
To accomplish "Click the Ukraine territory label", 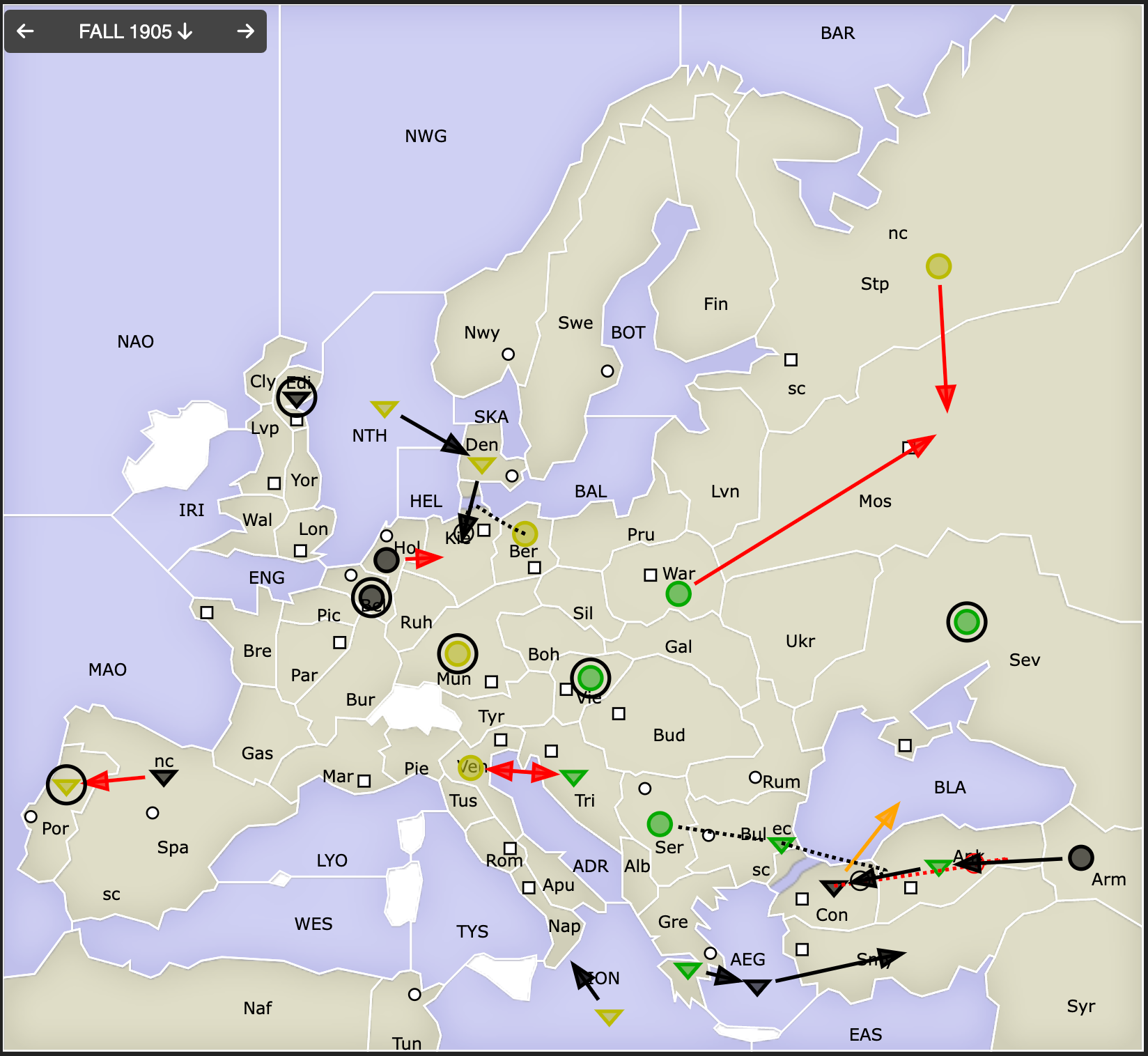I will click(x=800, y=642).
